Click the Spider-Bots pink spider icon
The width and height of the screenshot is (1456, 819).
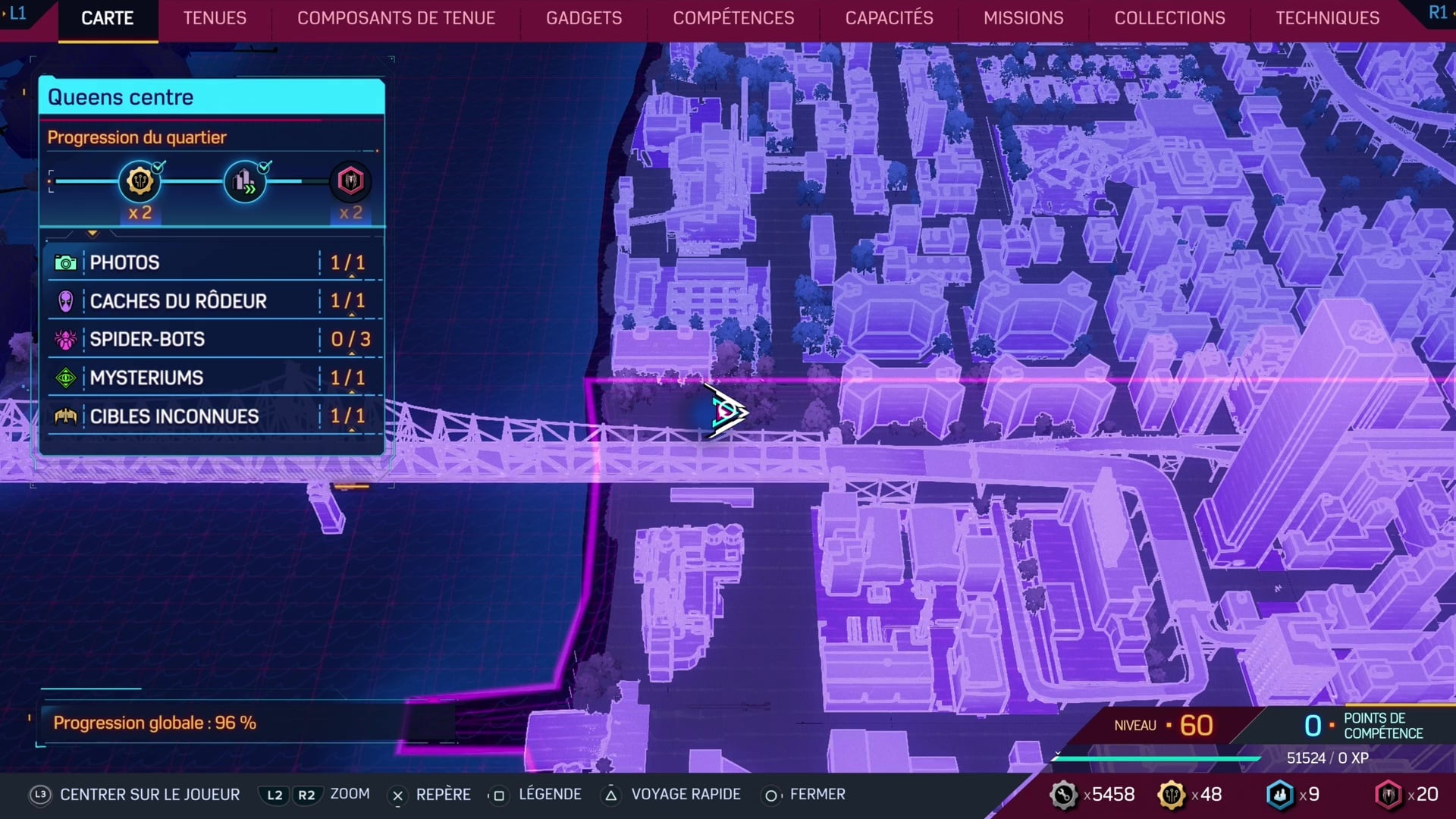66,340
